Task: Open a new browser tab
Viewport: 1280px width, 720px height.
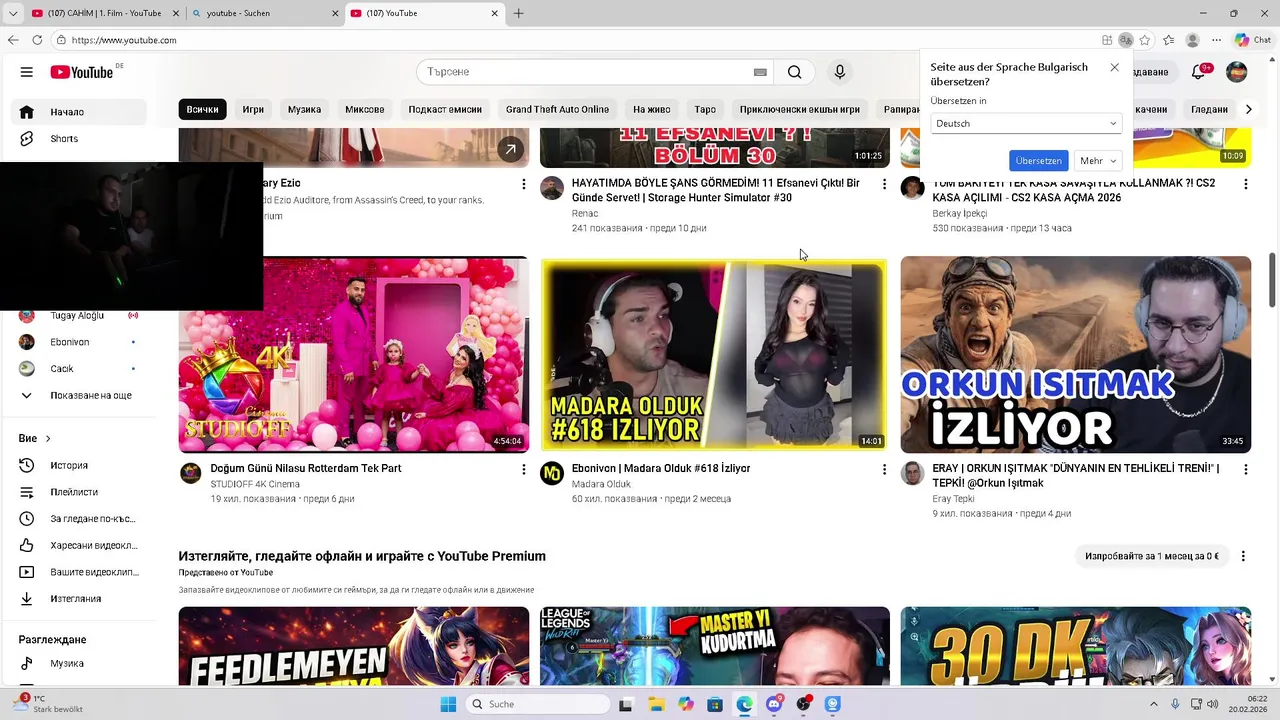Action: (518, 13)
